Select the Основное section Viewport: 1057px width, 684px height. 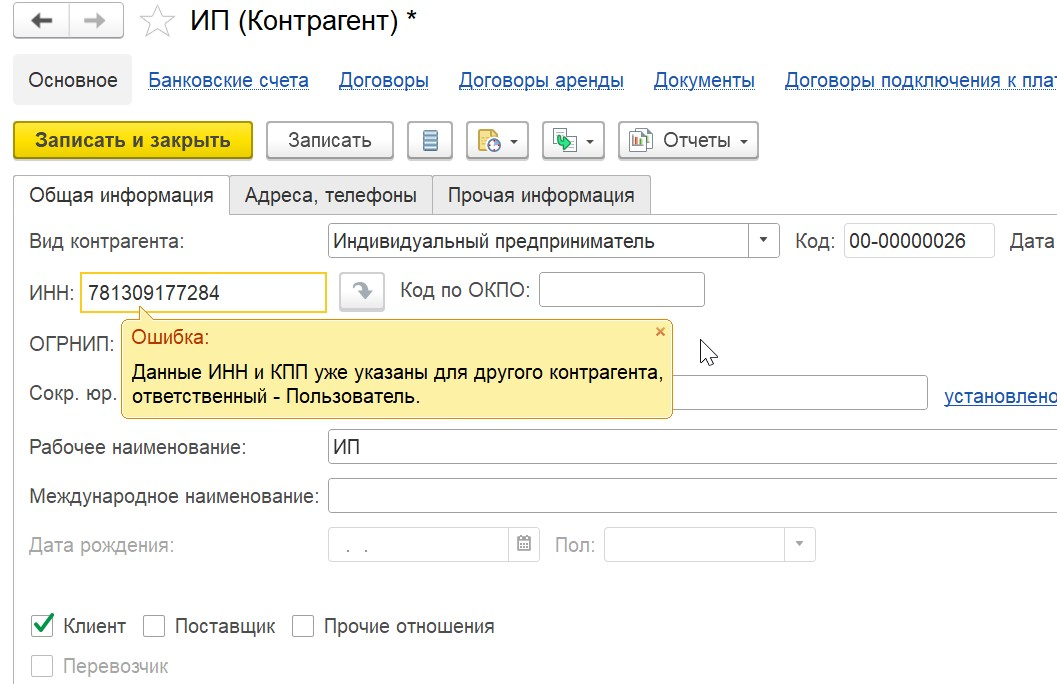click(x=73, y=80)
